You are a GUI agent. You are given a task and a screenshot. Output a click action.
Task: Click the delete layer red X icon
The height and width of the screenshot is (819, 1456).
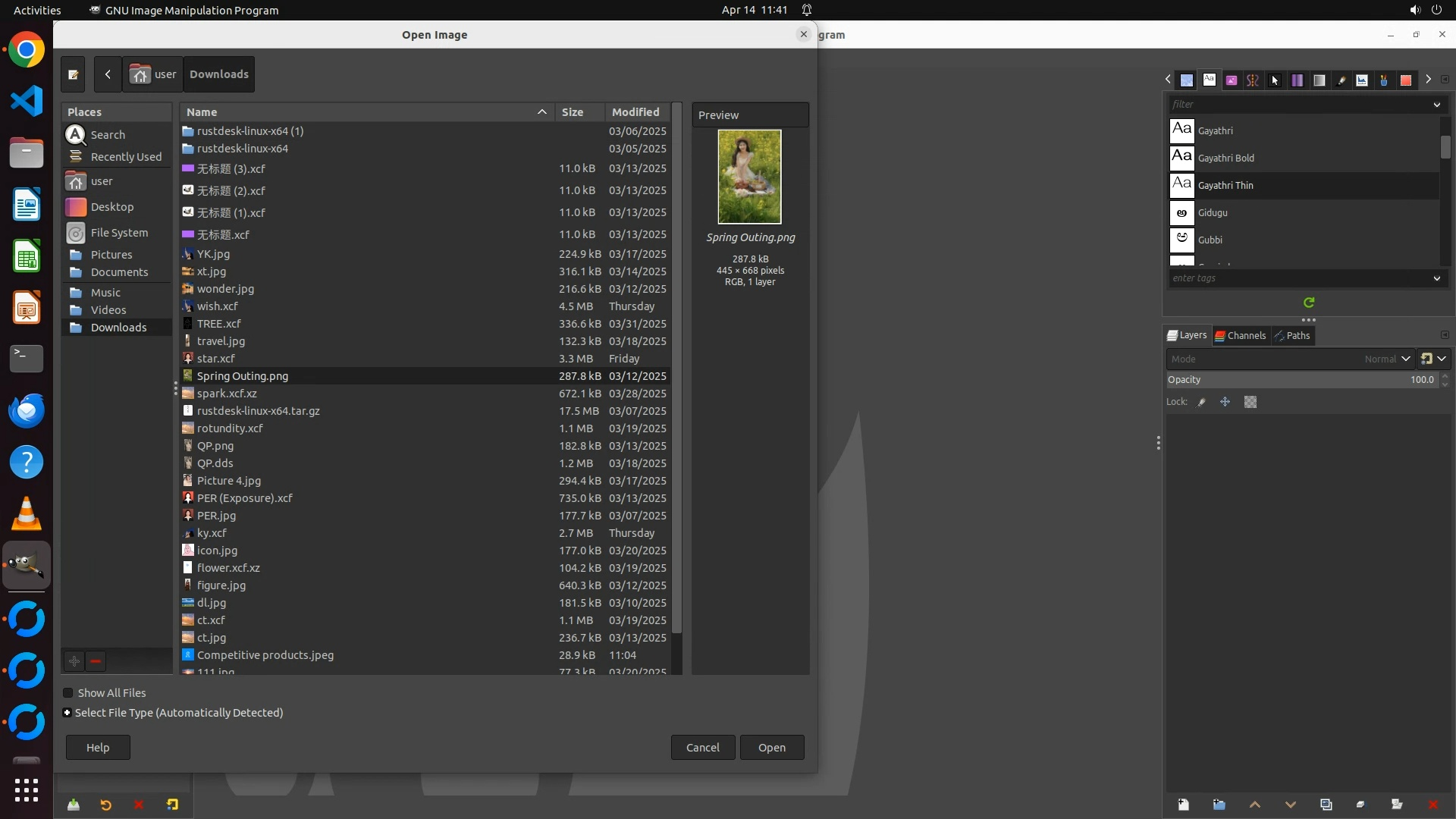1432,805
